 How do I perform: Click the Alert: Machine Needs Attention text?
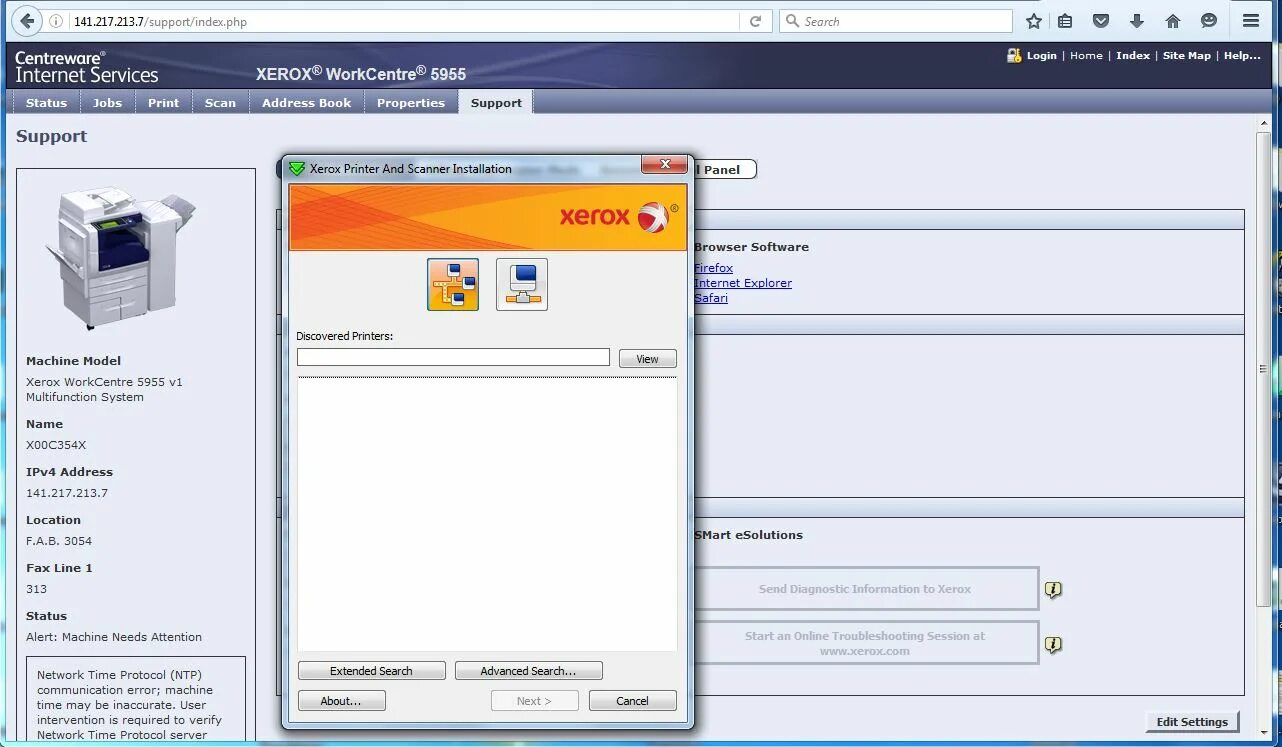click(x=114, y=637)
